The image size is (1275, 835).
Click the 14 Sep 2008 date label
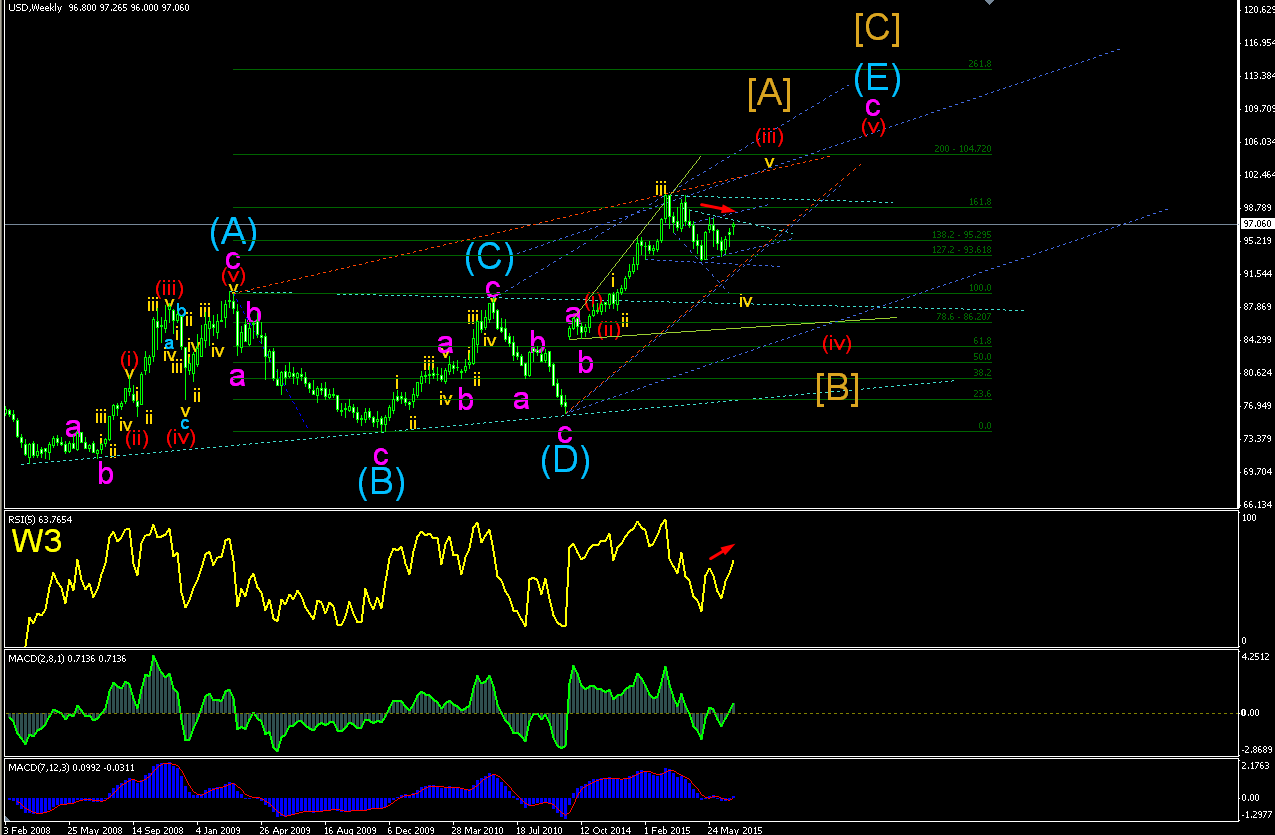[157, 830]
